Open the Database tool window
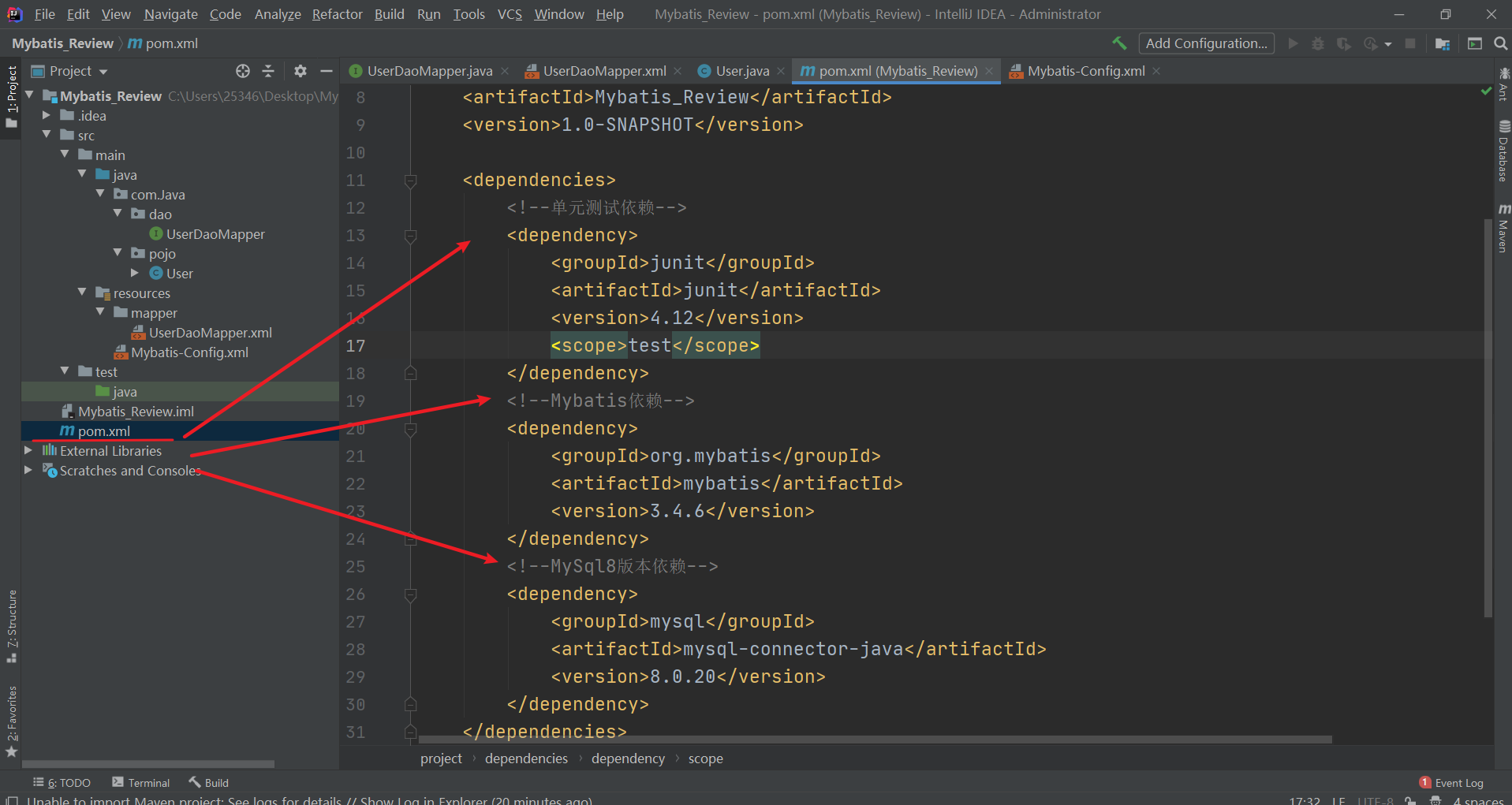The width and height of the screenshot is (1512, 805). [x=1503, y=151]
